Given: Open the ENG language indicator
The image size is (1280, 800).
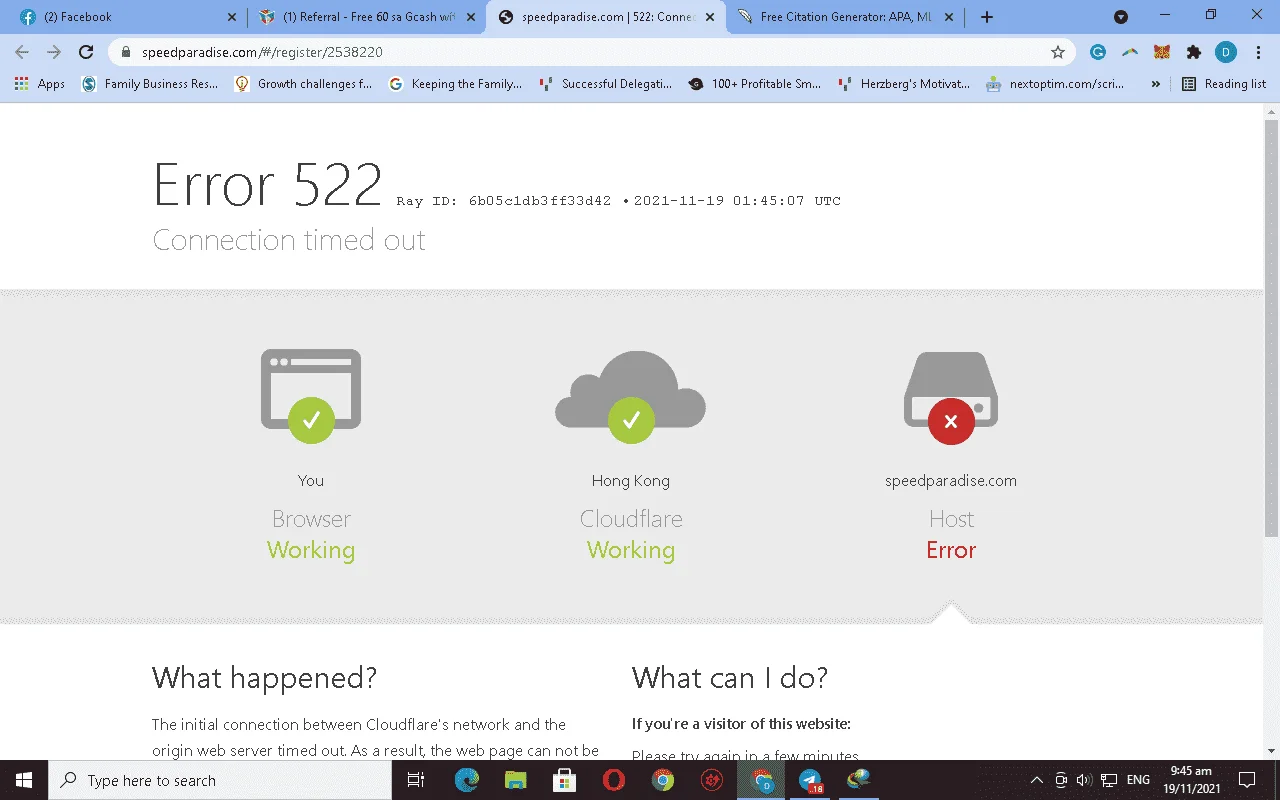Looking at the screenshot, I should click(1138, 780).
